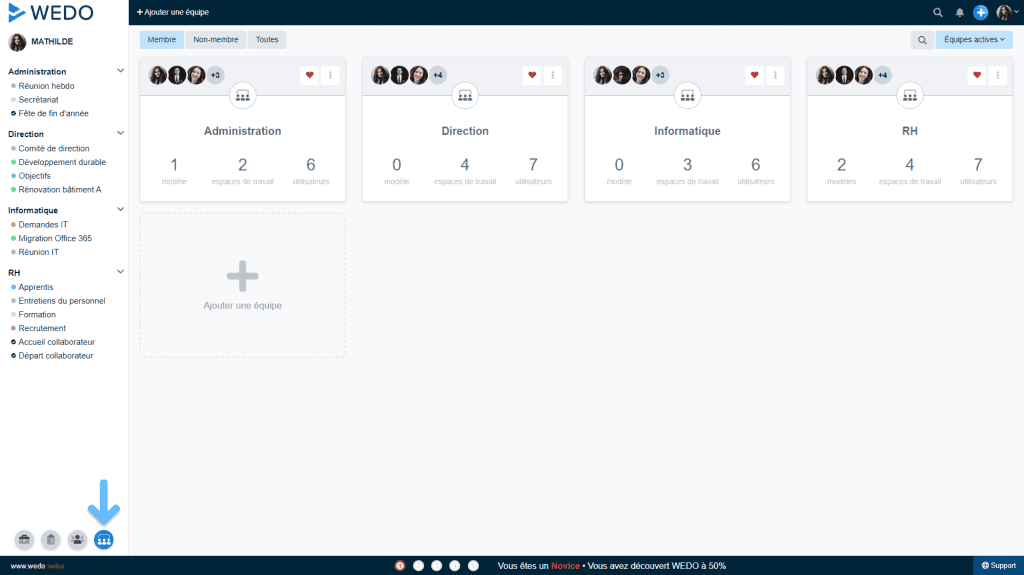This screenshot has height=575, width=1024.
Task: Click the blue plus quick-add icon in top bar
Action: click(x=980, y=12)
